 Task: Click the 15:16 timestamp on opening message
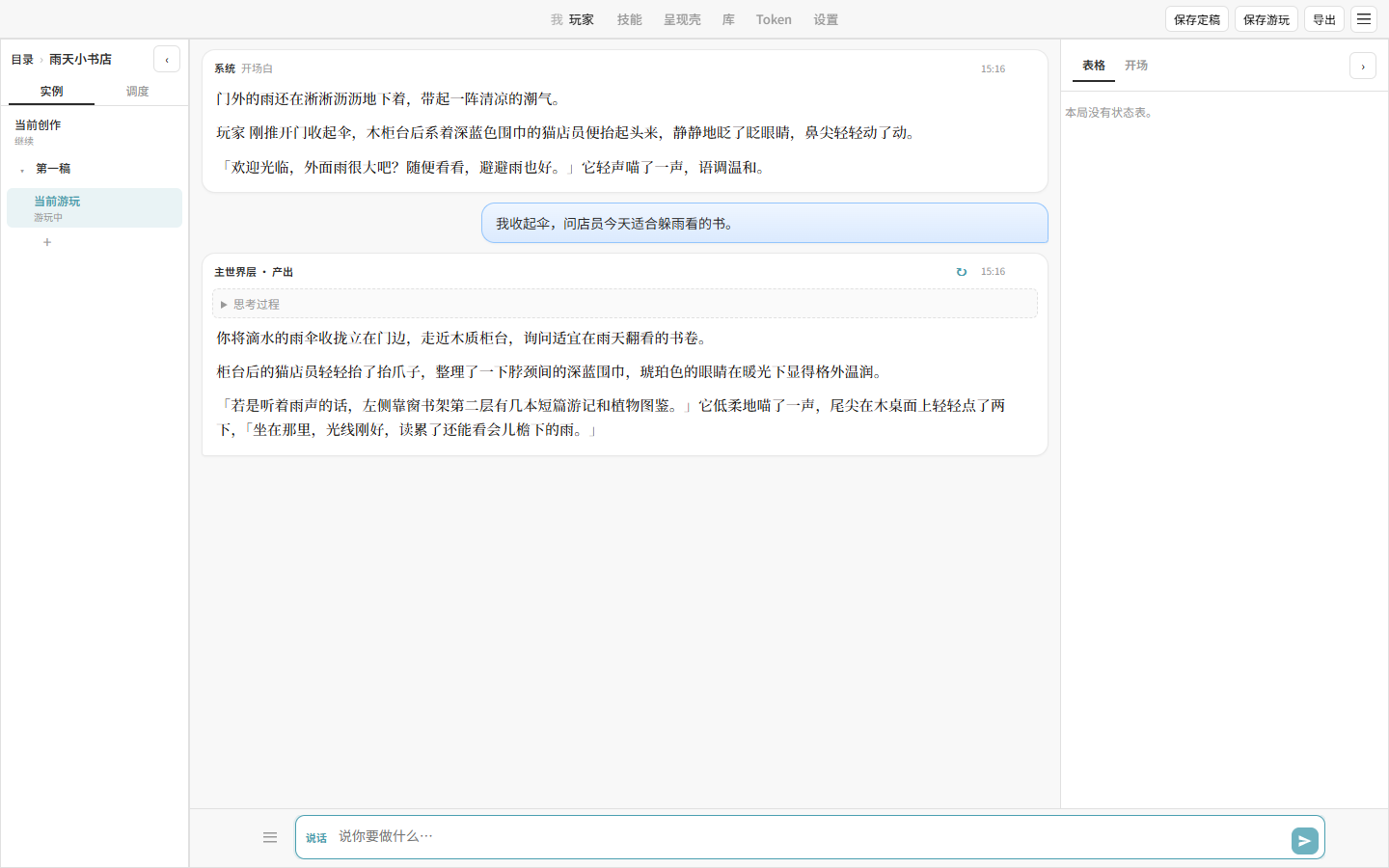993,69
